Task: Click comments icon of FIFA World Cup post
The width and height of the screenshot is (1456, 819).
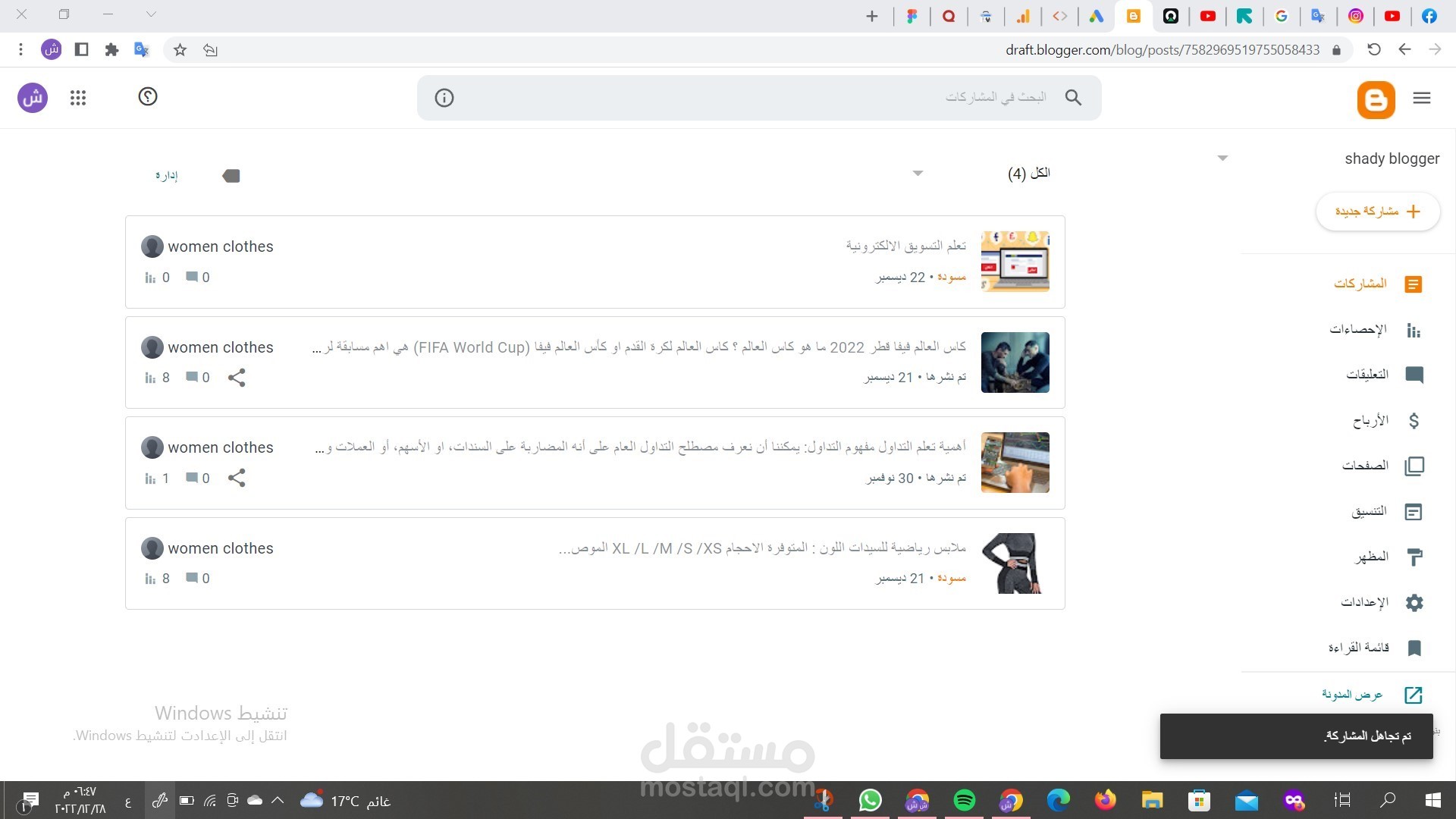Action: tap(192, 377)
